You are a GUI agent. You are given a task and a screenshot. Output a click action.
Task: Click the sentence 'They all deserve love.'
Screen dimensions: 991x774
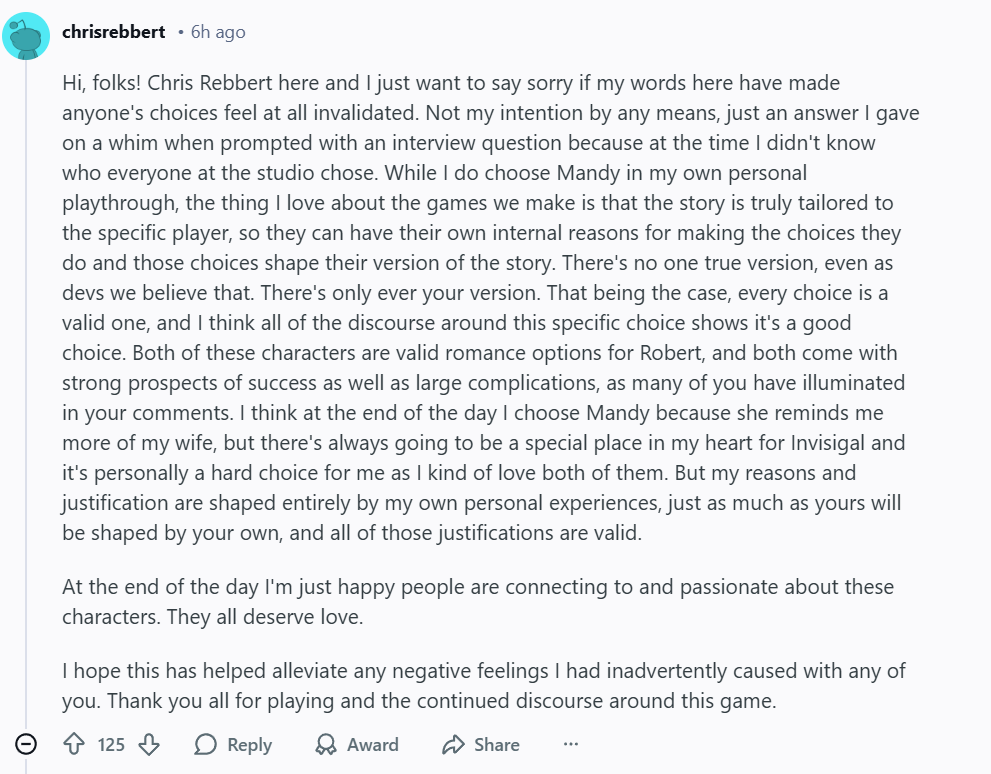coord(265,617)
